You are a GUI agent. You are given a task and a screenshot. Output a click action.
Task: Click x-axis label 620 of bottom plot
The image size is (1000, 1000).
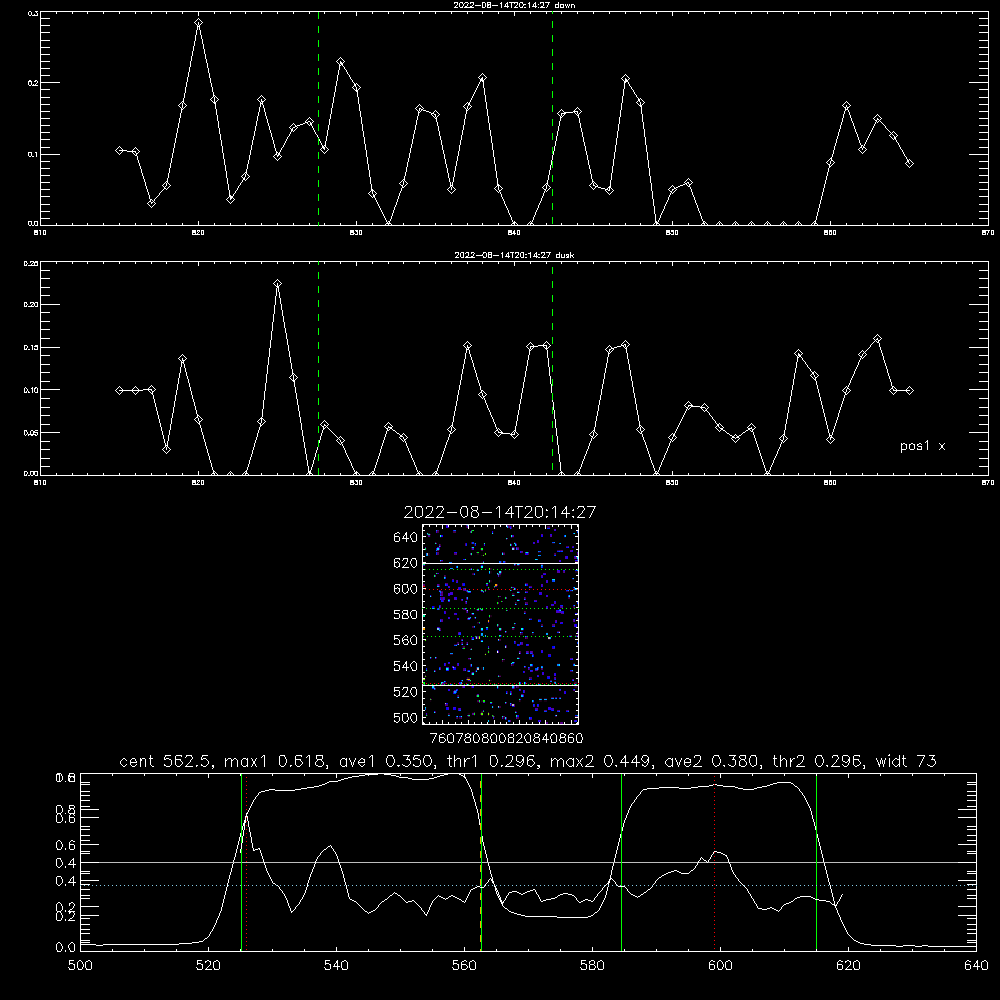point(848,965)
